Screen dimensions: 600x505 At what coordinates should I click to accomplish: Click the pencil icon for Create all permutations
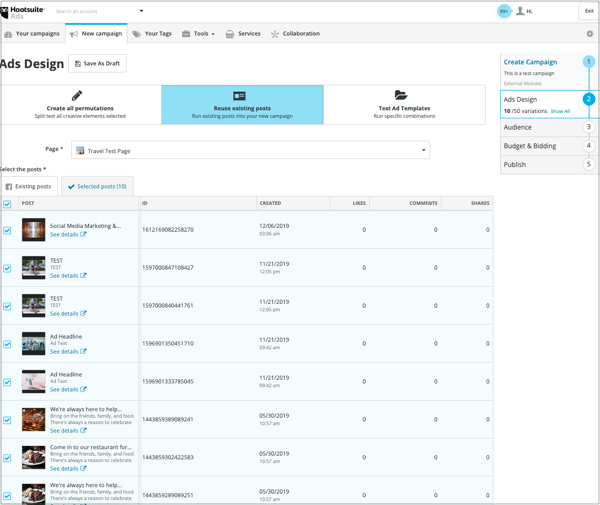pos(77,95)
